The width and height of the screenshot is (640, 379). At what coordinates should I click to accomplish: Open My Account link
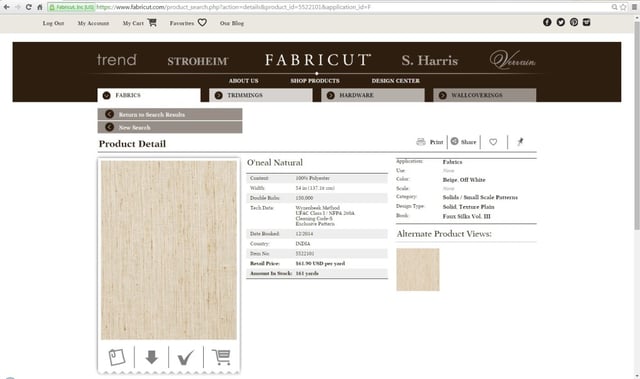(93, 23)
